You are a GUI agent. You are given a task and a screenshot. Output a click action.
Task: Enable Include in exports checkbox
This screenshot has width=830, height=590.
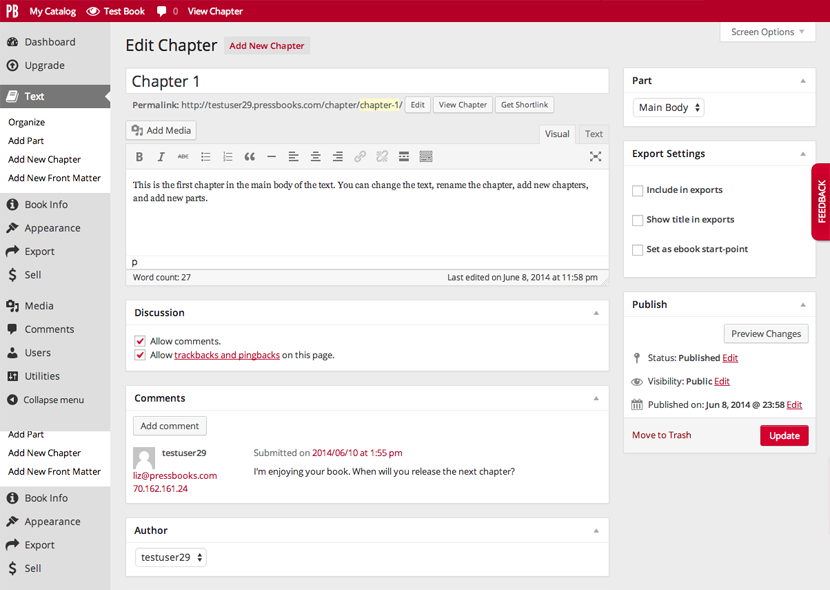(638, 190)
